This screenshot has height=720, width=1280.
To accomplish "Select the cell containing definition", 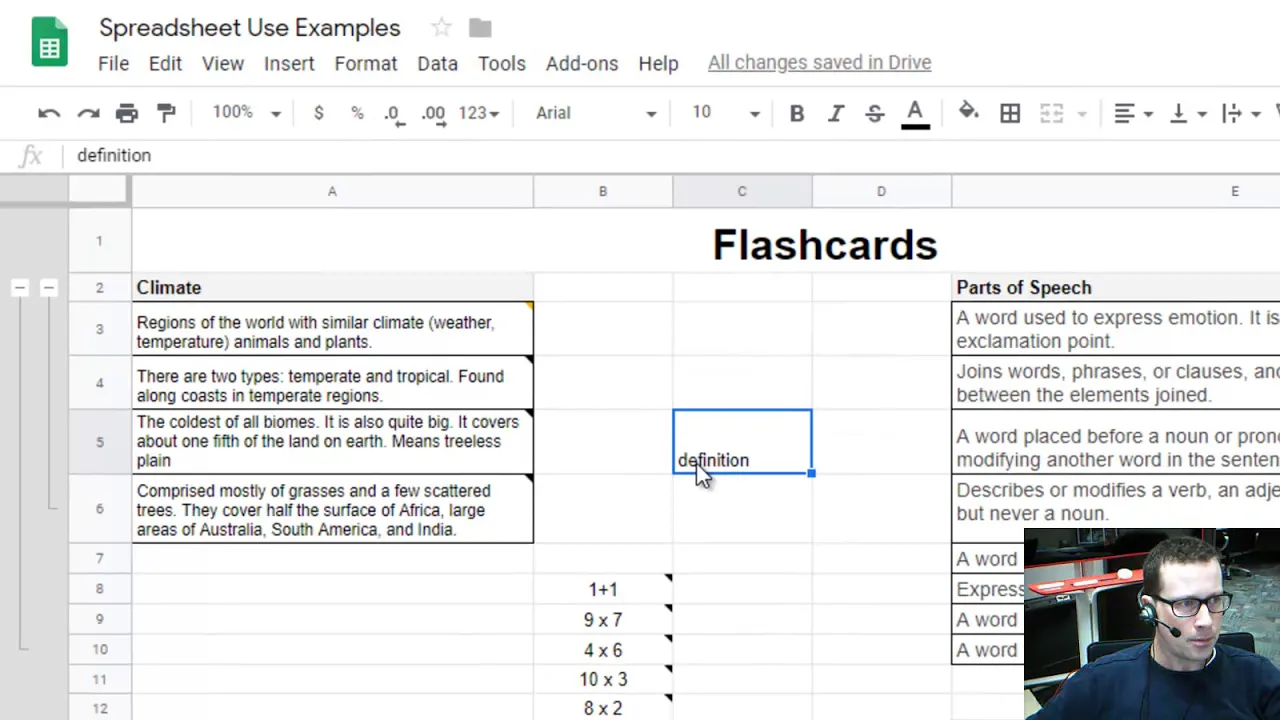I will 742,441.
